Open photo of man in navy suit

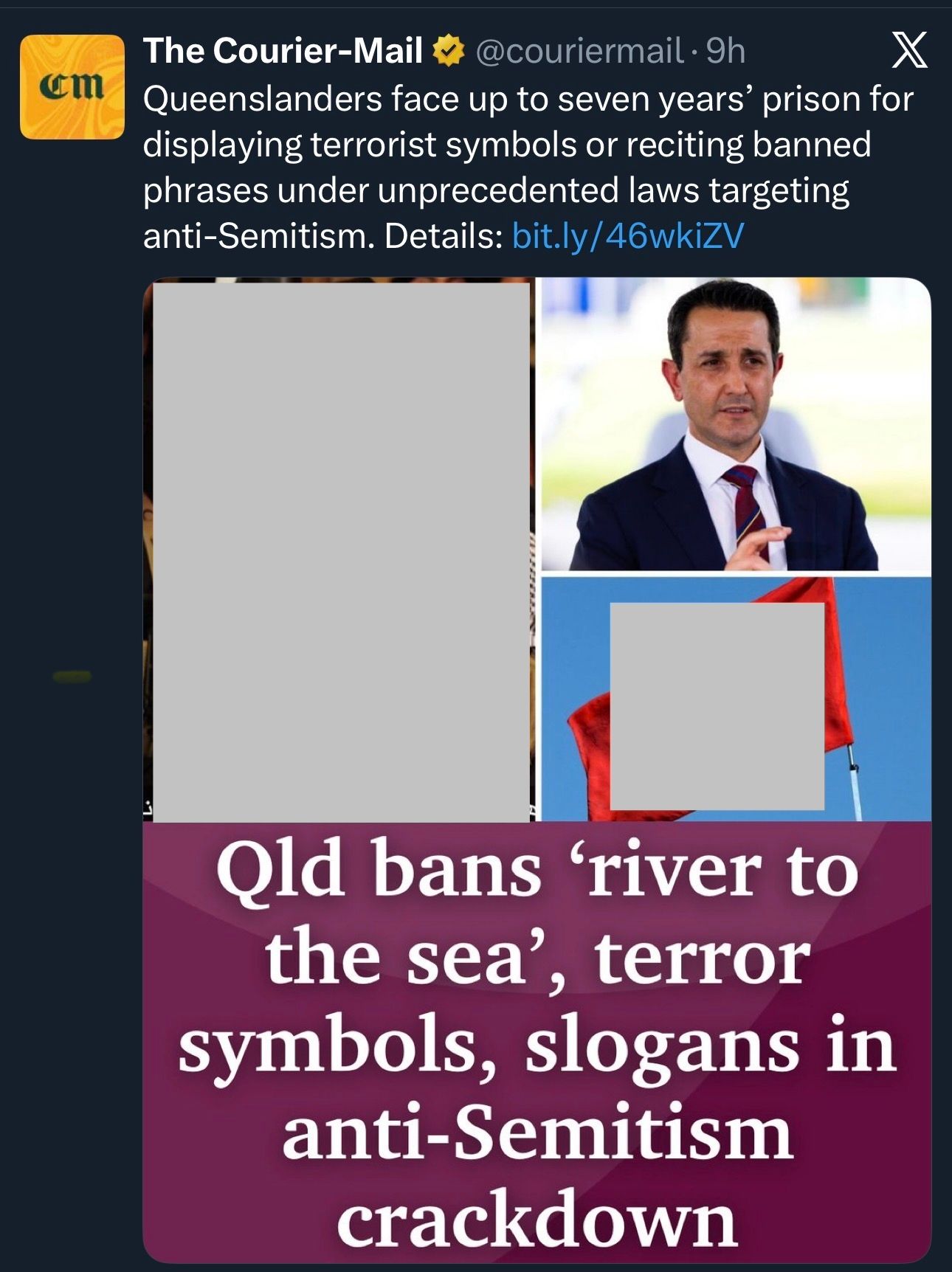[736, 424]
